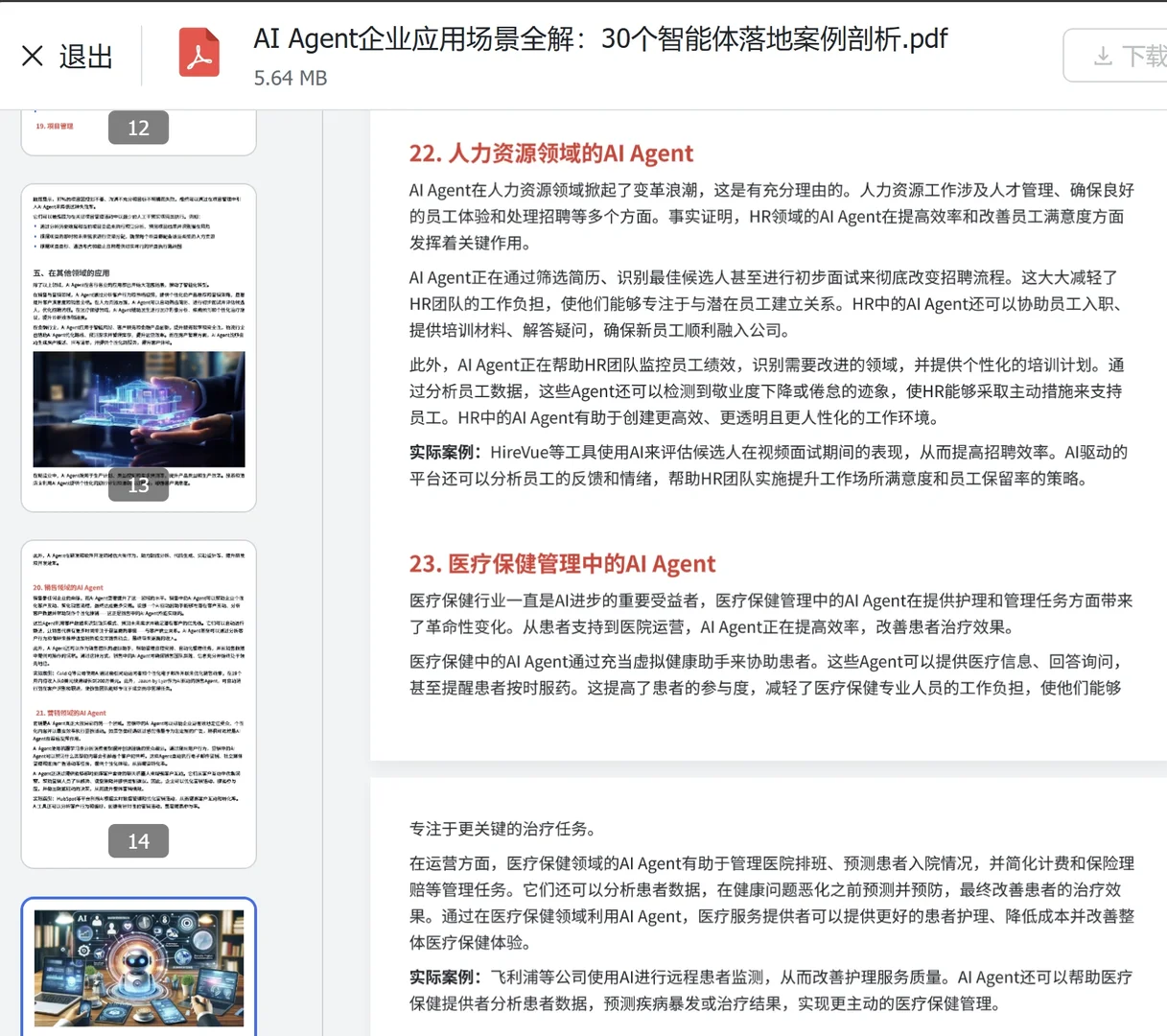This screenshot has height=1036, width=1167.
Task: Click paragraph starting 在运营方面，医疗保健领域
Action: point(772,903)
